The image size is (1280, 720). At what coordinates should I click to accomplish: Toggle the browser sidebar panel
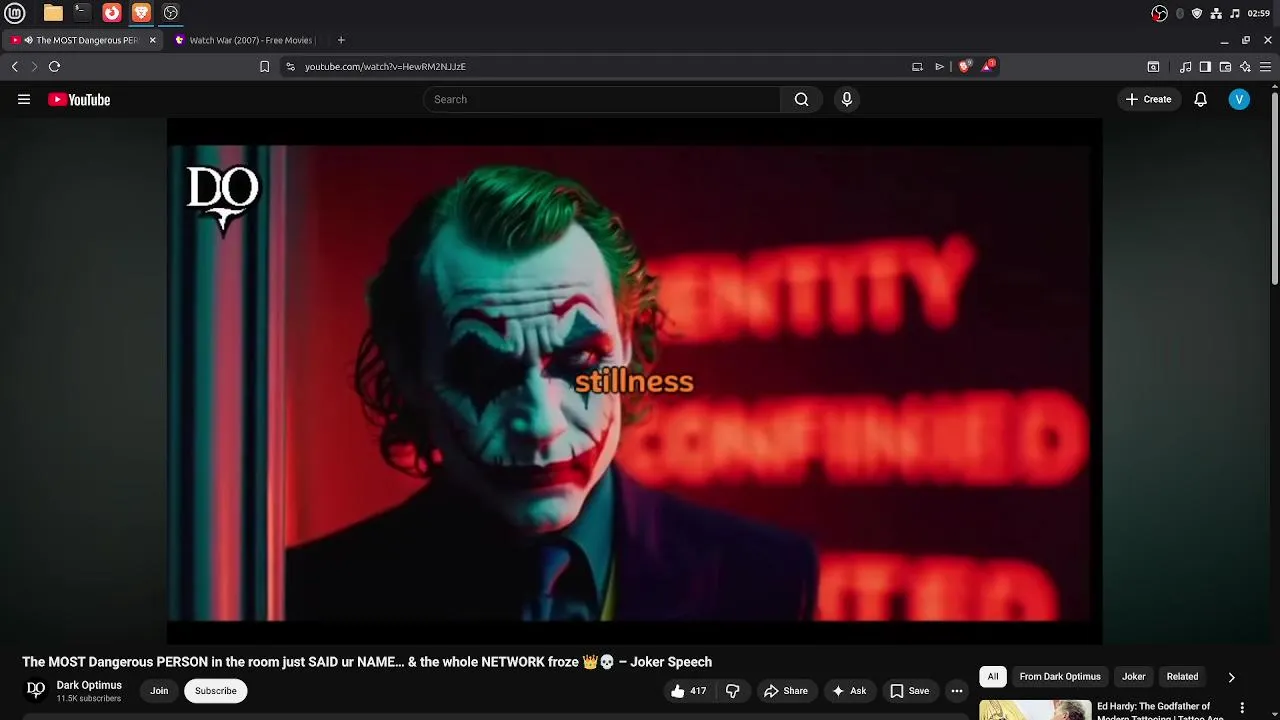(1205, 67)
